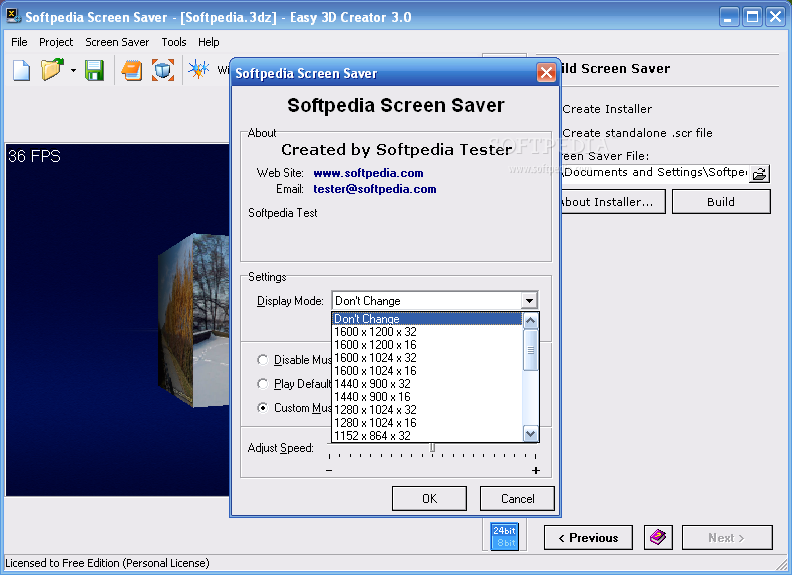Click the tester@softpedia.com email link
The height and width of the screenshot is (575, 792).
tap(375, 189)
